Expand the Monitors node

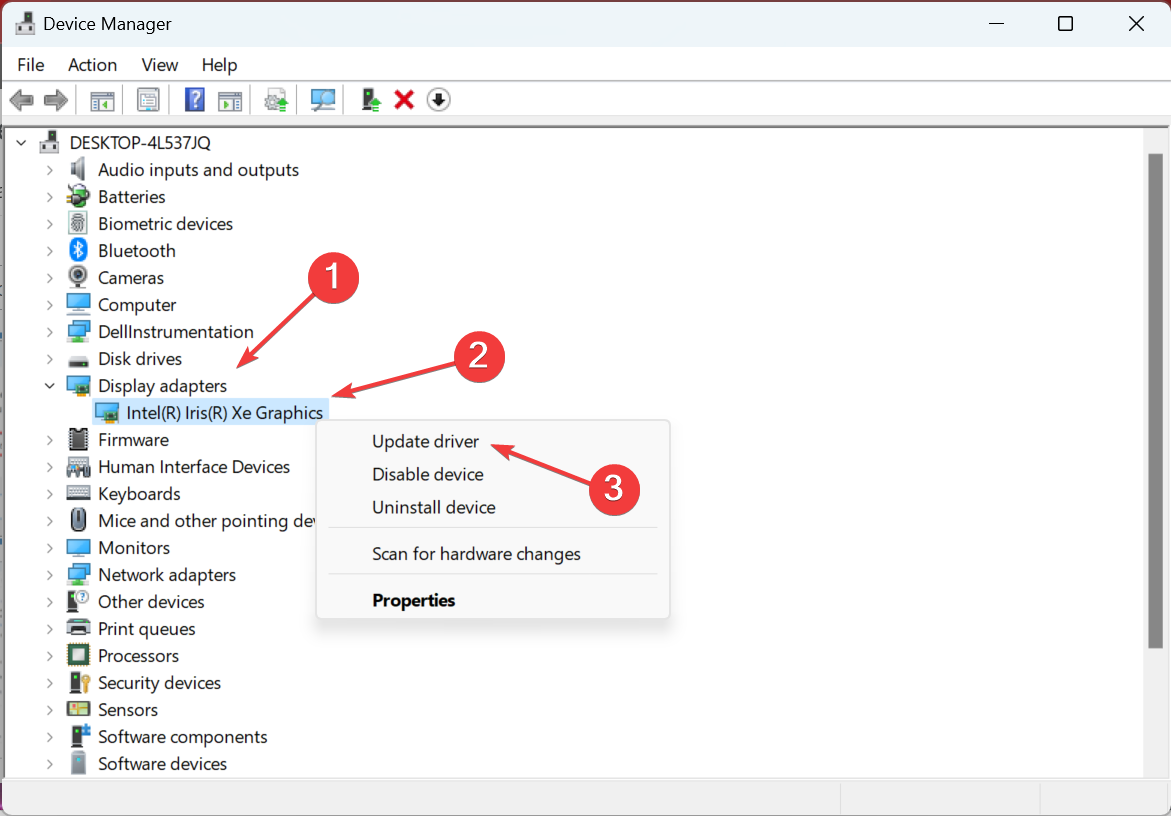pos(49,548)
